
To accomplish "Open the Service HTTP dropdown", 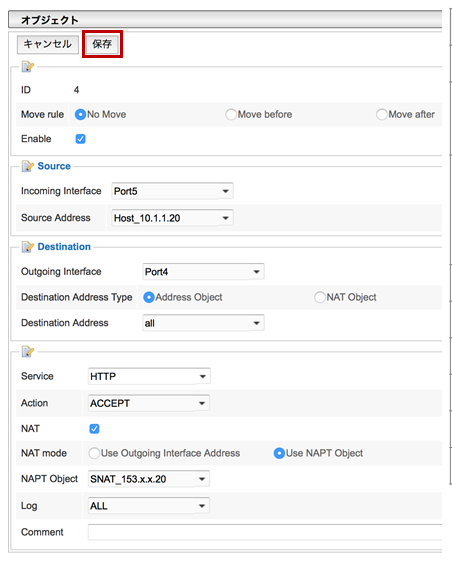I will (149, 376).
